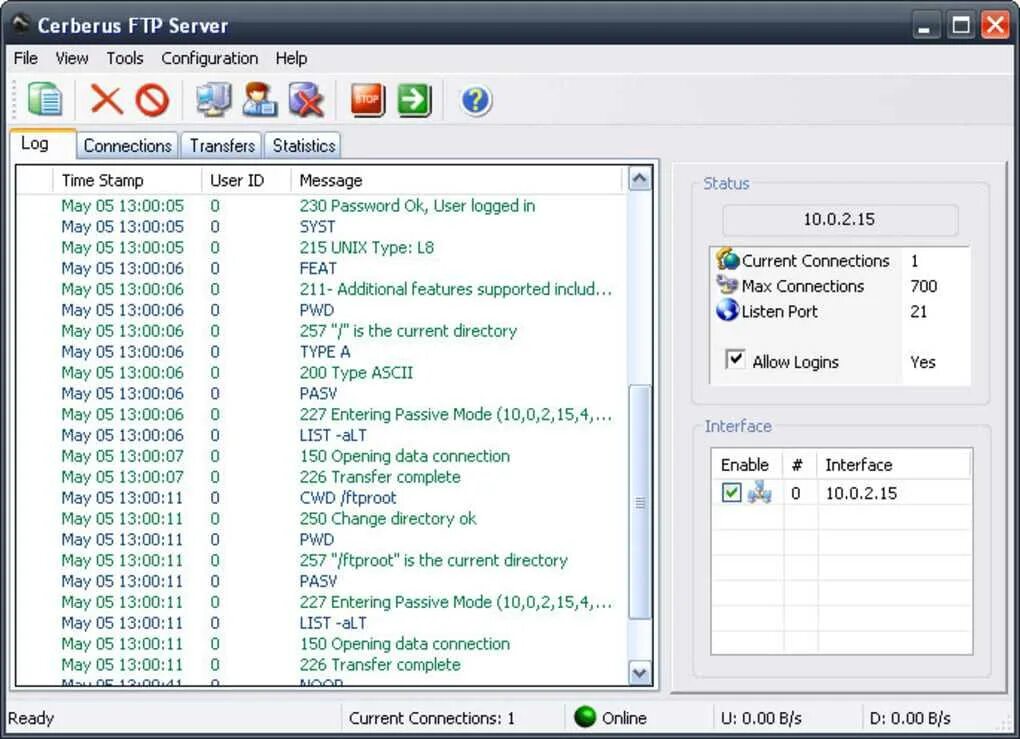Image resolution: width=1020 pixels, height=739 pixels.
Task: Open the File menu
Action: [25, 59]
